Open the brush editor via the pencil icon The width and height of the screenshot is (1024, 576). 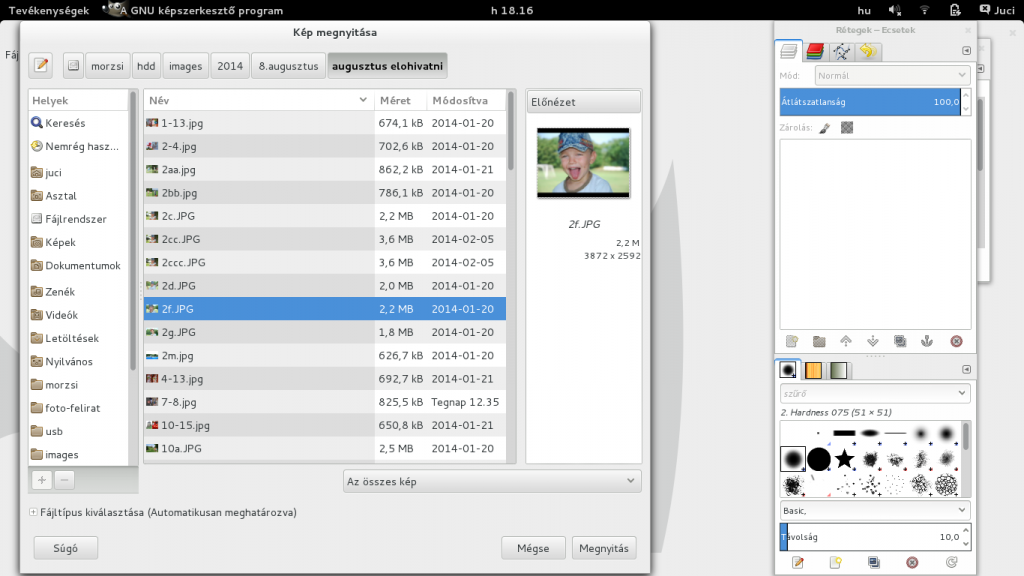[x=798, y=562]
